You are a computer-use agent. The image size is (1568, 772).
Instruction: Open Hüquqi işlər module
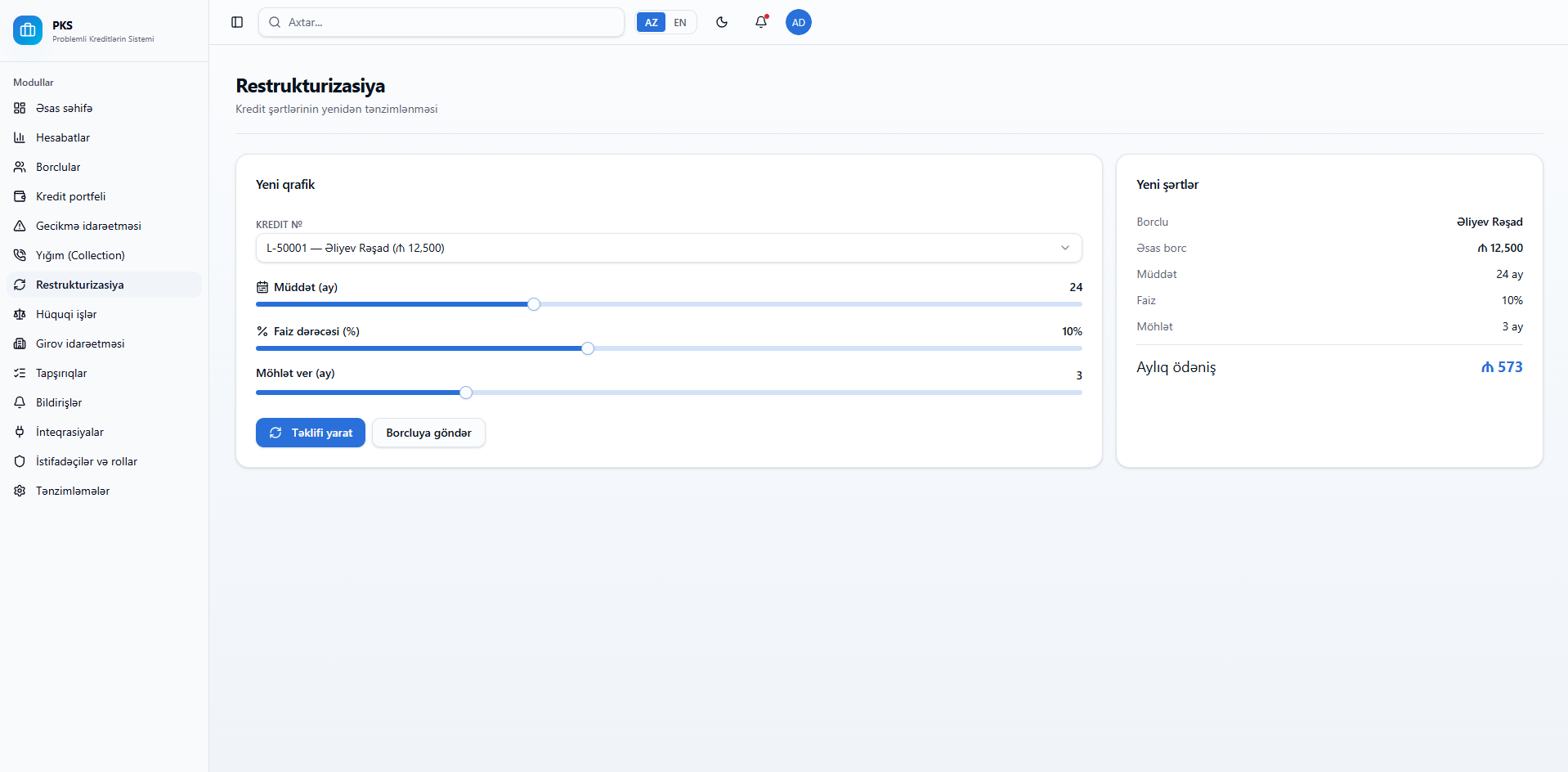coord(104,314)
